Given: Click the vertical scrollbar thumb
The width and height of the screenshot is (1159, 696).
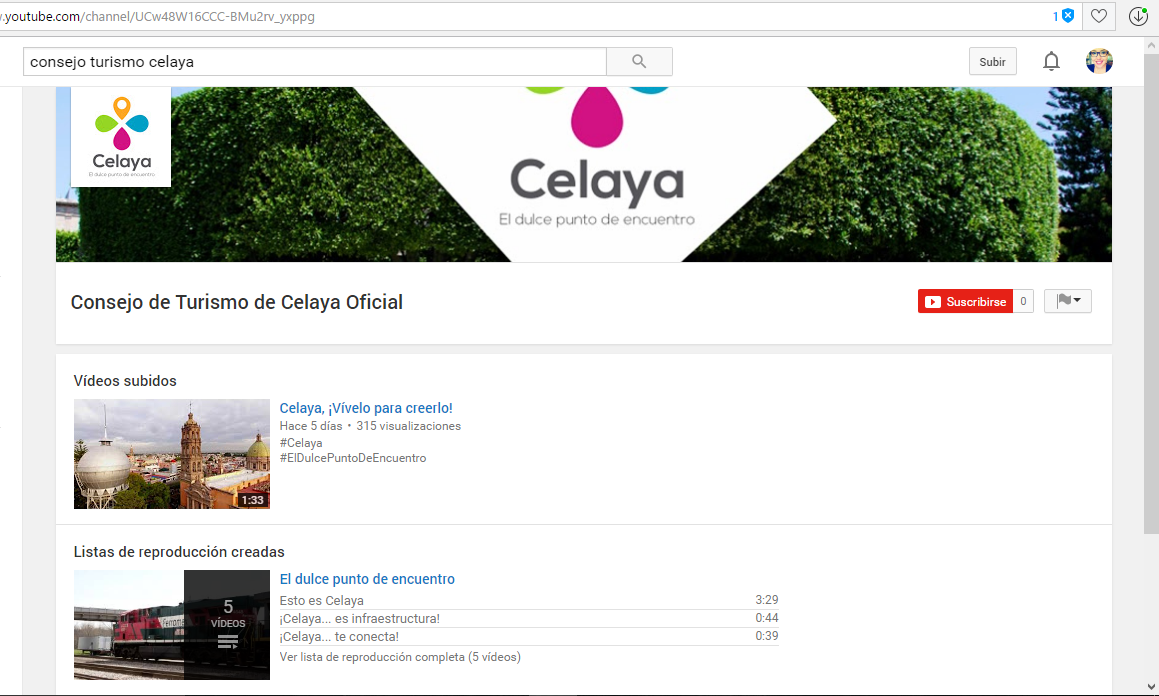Looking at the screenshot, I should coord(1151,292).
